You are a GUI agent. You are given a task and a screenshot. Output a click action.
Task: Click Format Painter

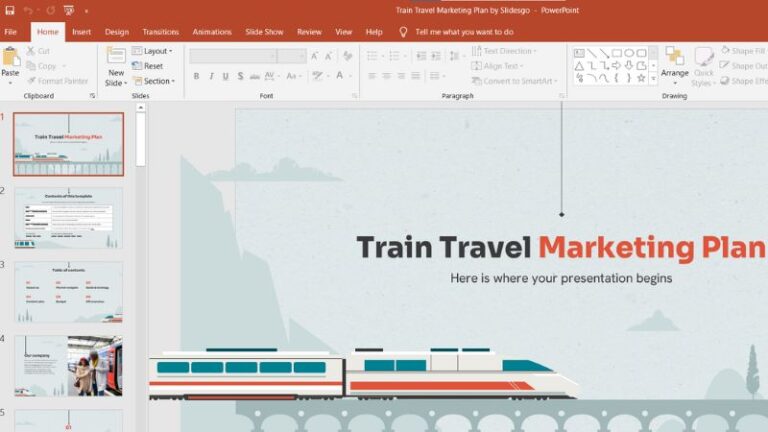coord(58,81)
